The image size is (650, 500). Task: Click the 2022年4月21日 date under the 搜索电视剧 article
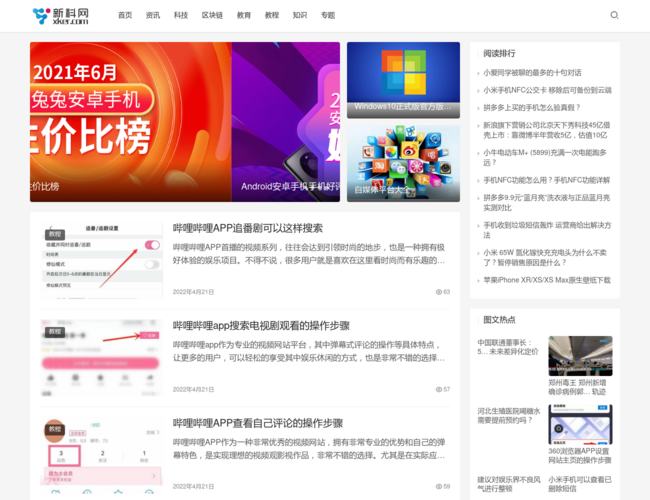[x=193, y=389]
